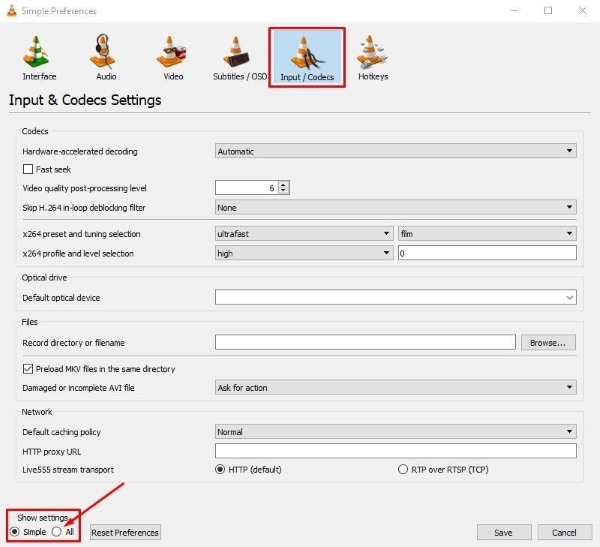Uncheck Preload MKV files in same directory
This screenshot has width=600, height=547.
coord(28,369)
